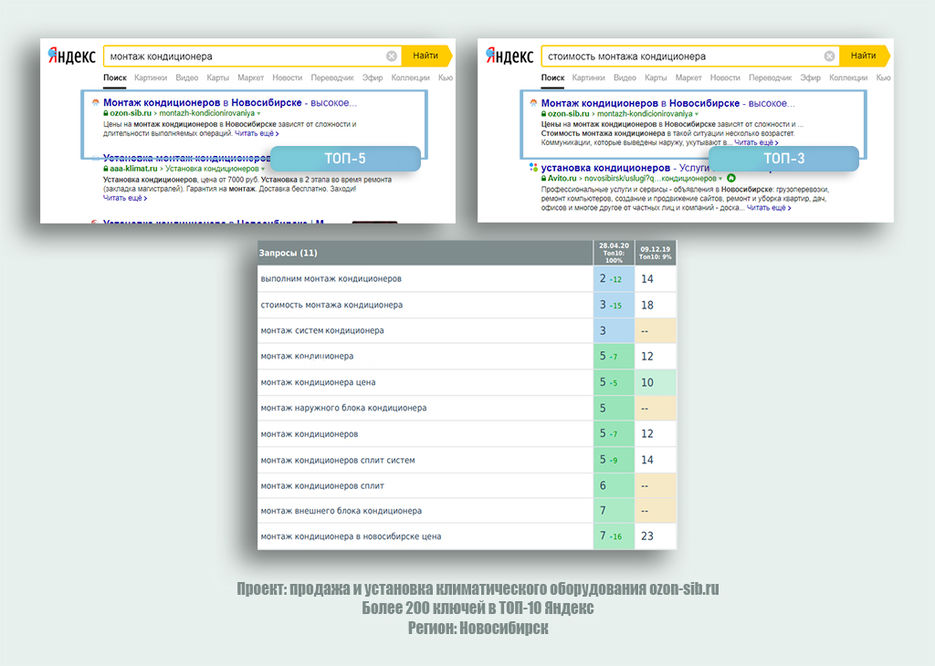Open Картинки tab in 'стоимость монтажа кондиционера' search
The height and width of the screenshot is (666, 935).
589,78
